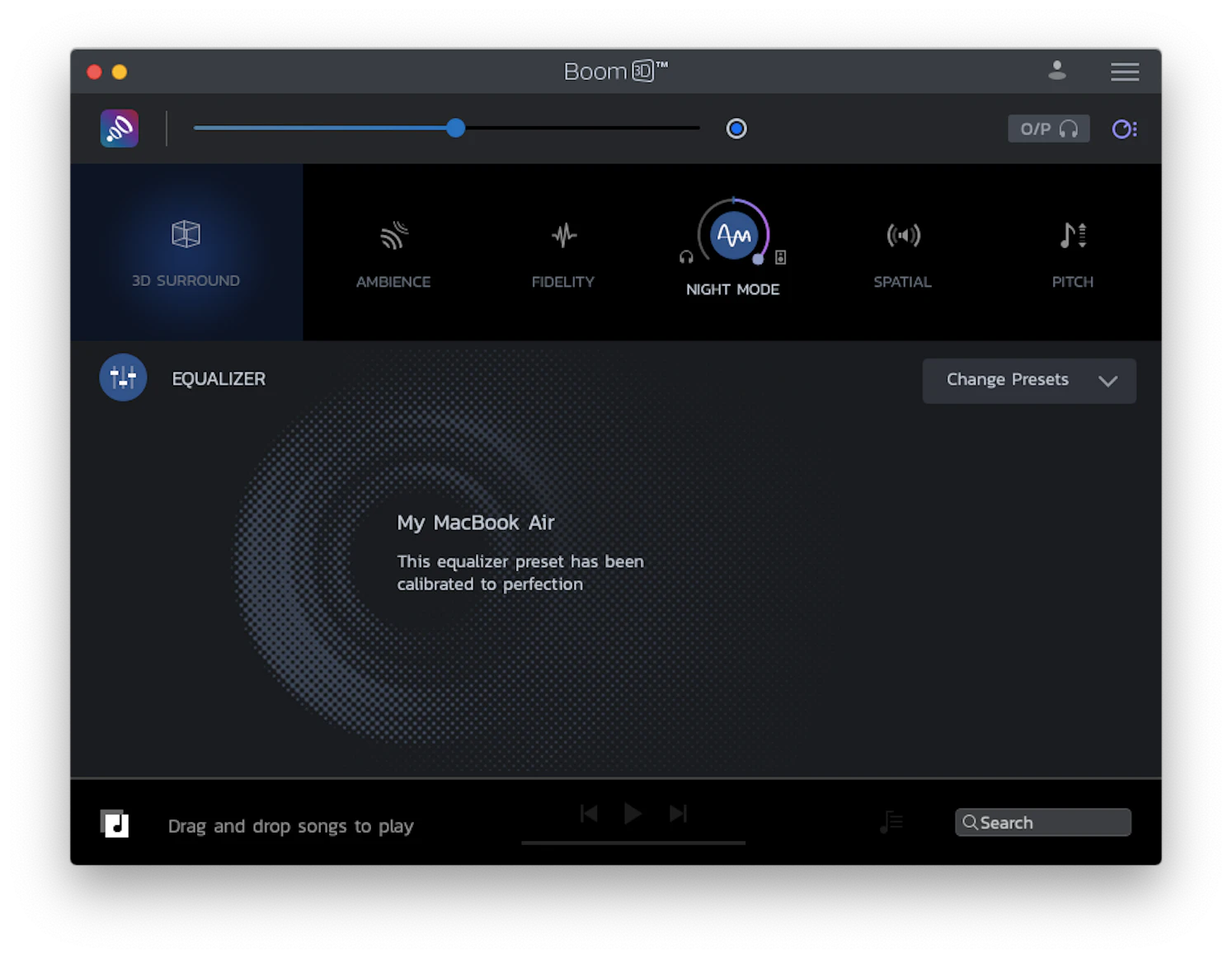Open the Pitch note icon

(x=1073, y=235)
